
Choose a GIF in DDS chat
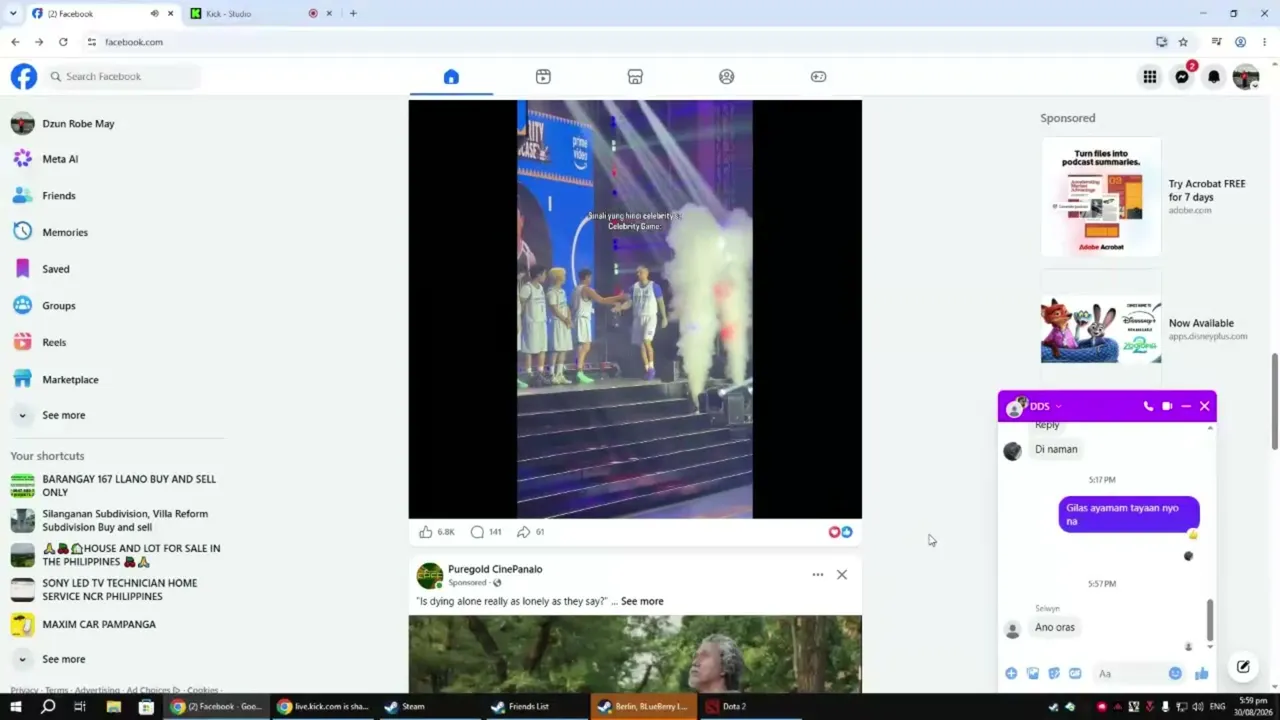click(x=1075, y=674)
